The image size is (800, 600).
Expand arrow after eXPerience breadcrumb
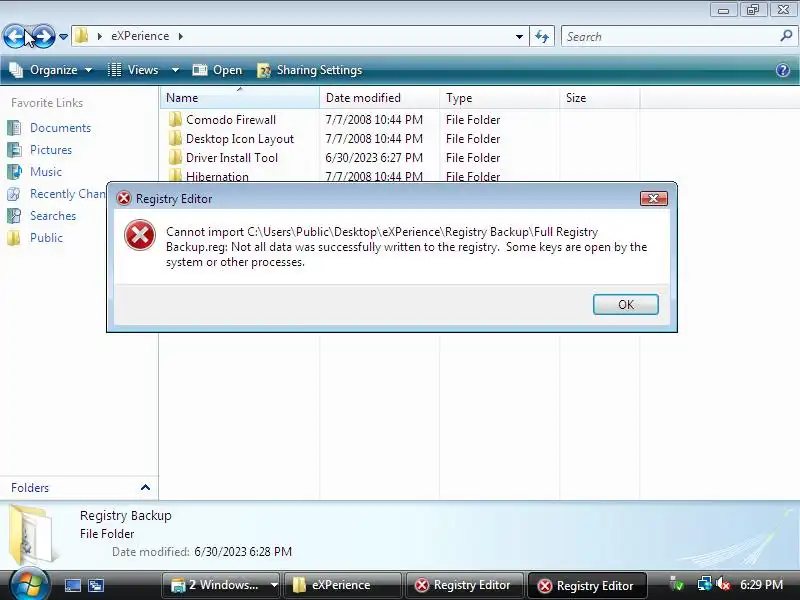coord(181,36)
